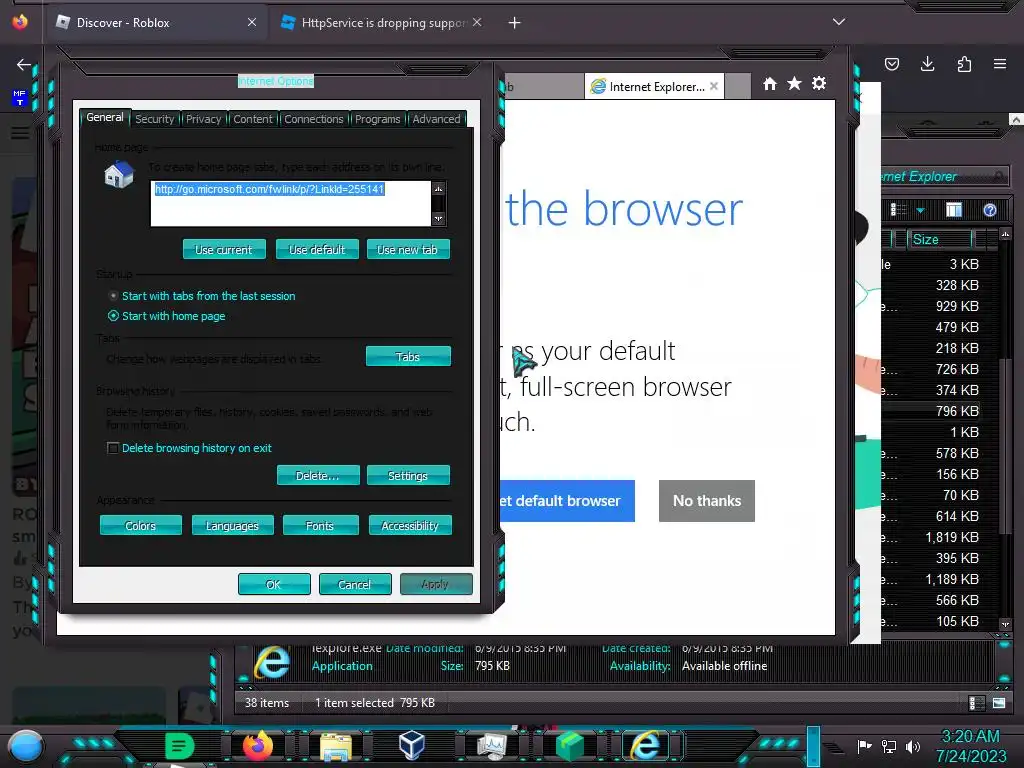This screenshot has height=768, width=1024.
Task: Switch to the Security tab
Action: click(155, 119)
